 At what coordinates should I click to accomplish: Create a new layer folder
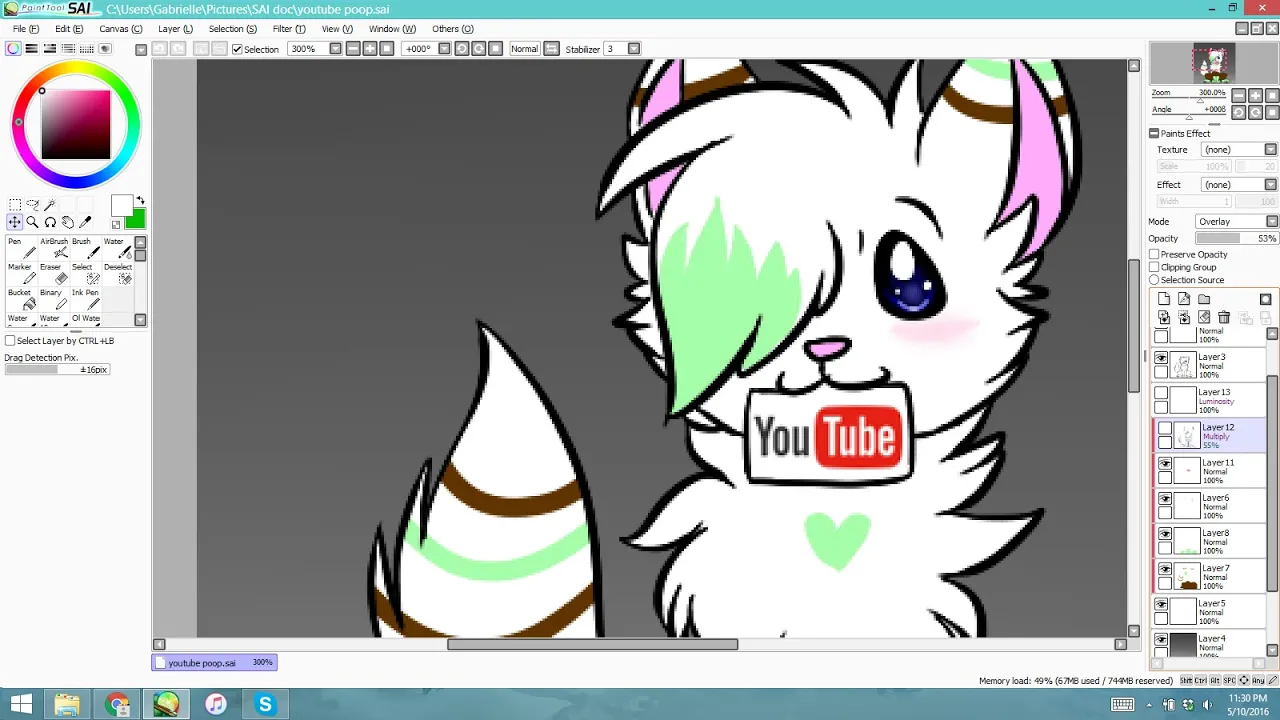(1204, 299)
